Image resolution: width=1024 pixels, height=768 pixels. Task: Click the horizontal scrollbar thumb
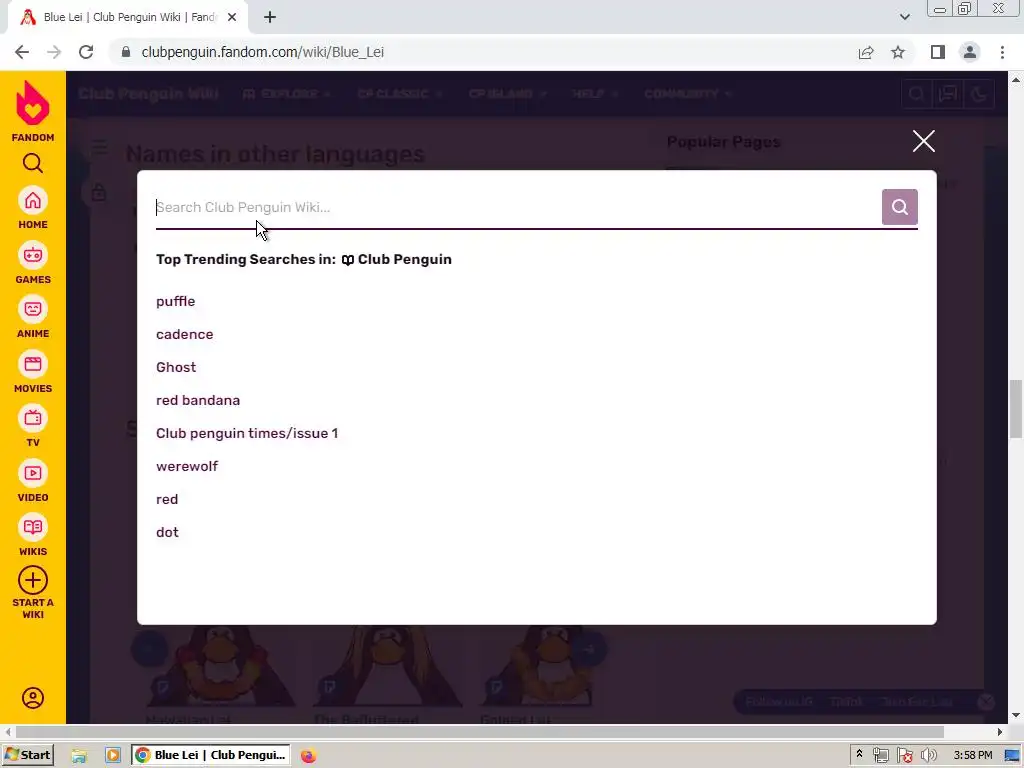(480, 731)
